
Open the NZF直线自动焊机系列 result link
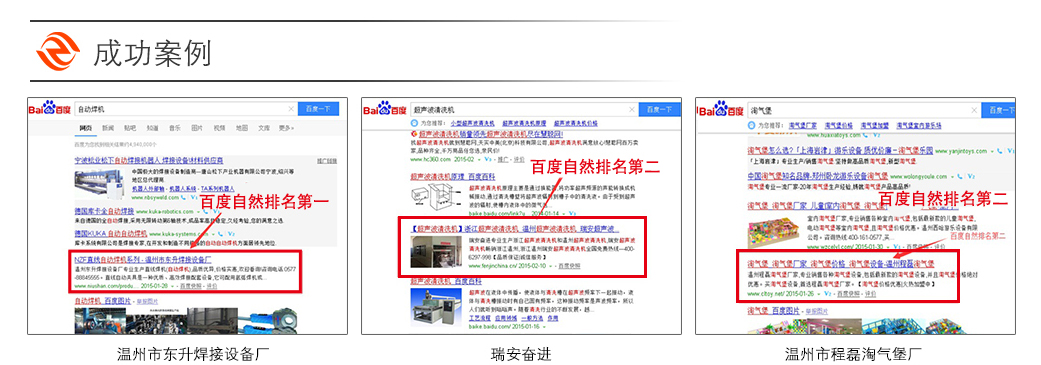143,259
